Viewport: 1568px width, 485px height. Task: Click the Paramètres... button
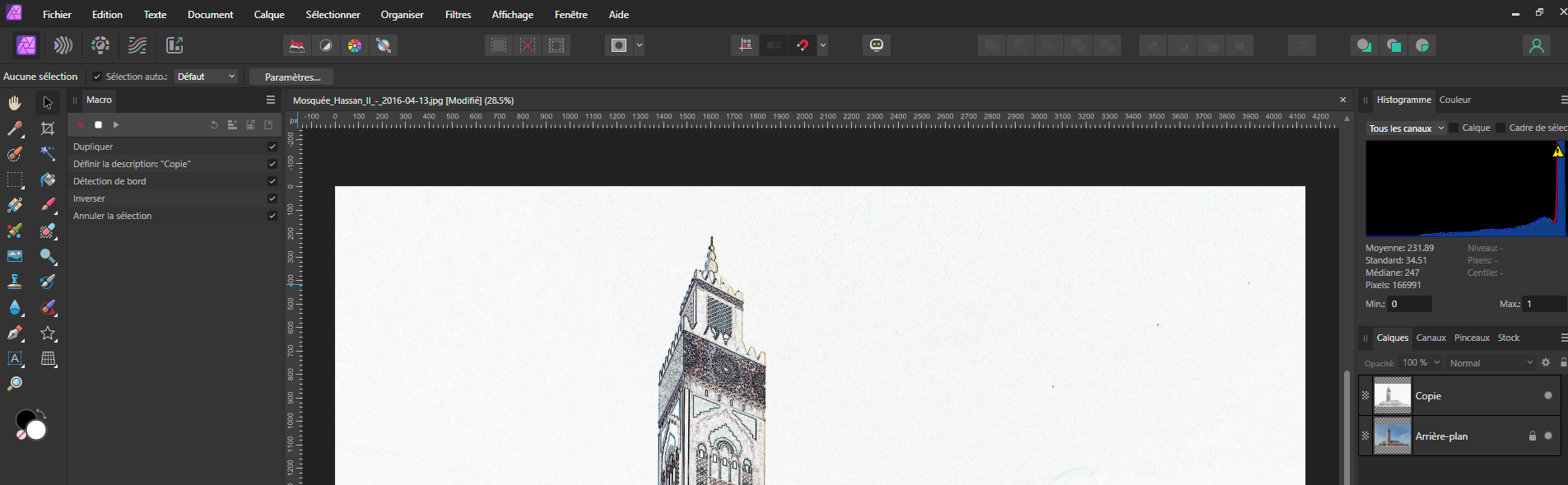[291, 77]
